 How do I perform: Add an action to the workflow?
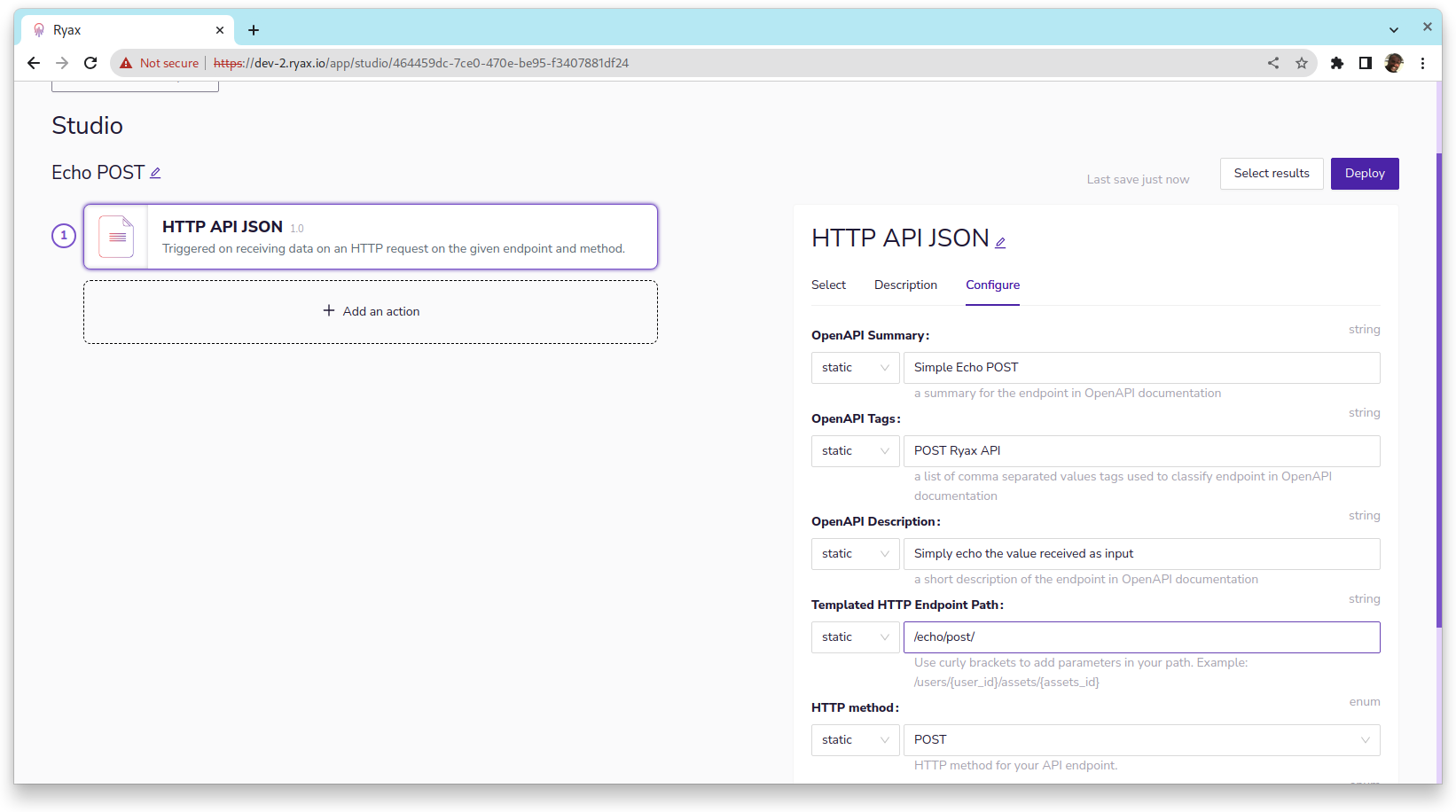point(371,311)
